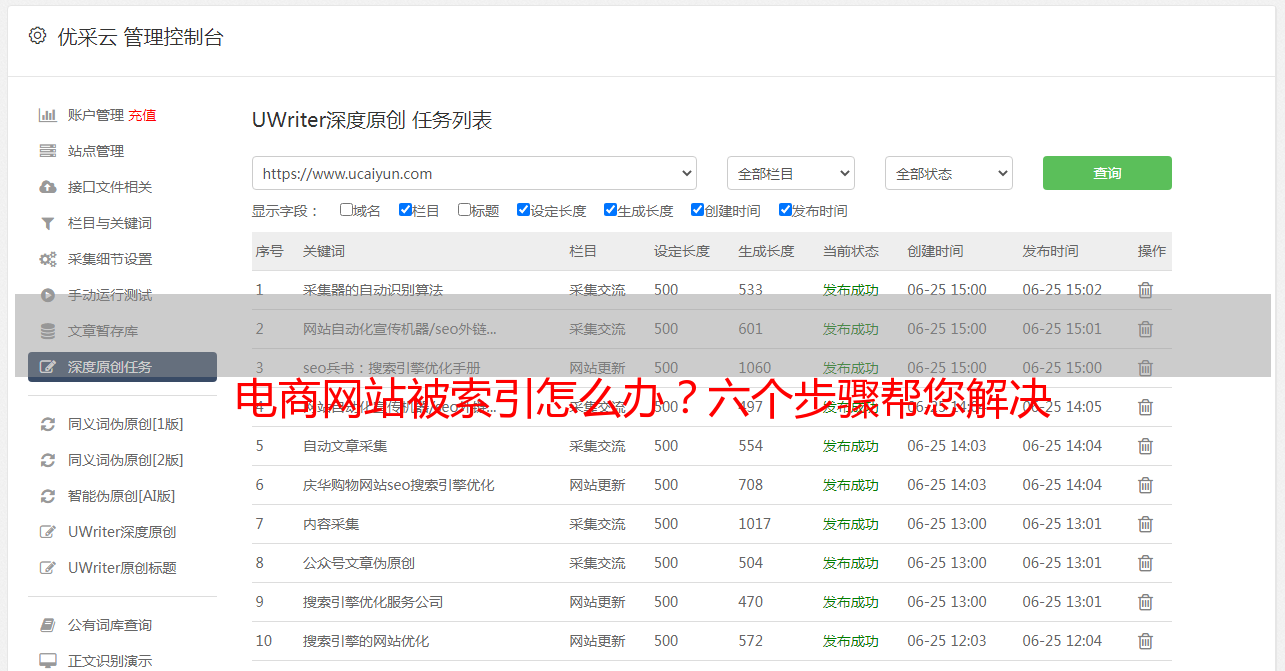Click the monitor icon for 正文识别演示
Image resolution: width=1285 pixels, height=671 pixels.
(x=47, y=661)
